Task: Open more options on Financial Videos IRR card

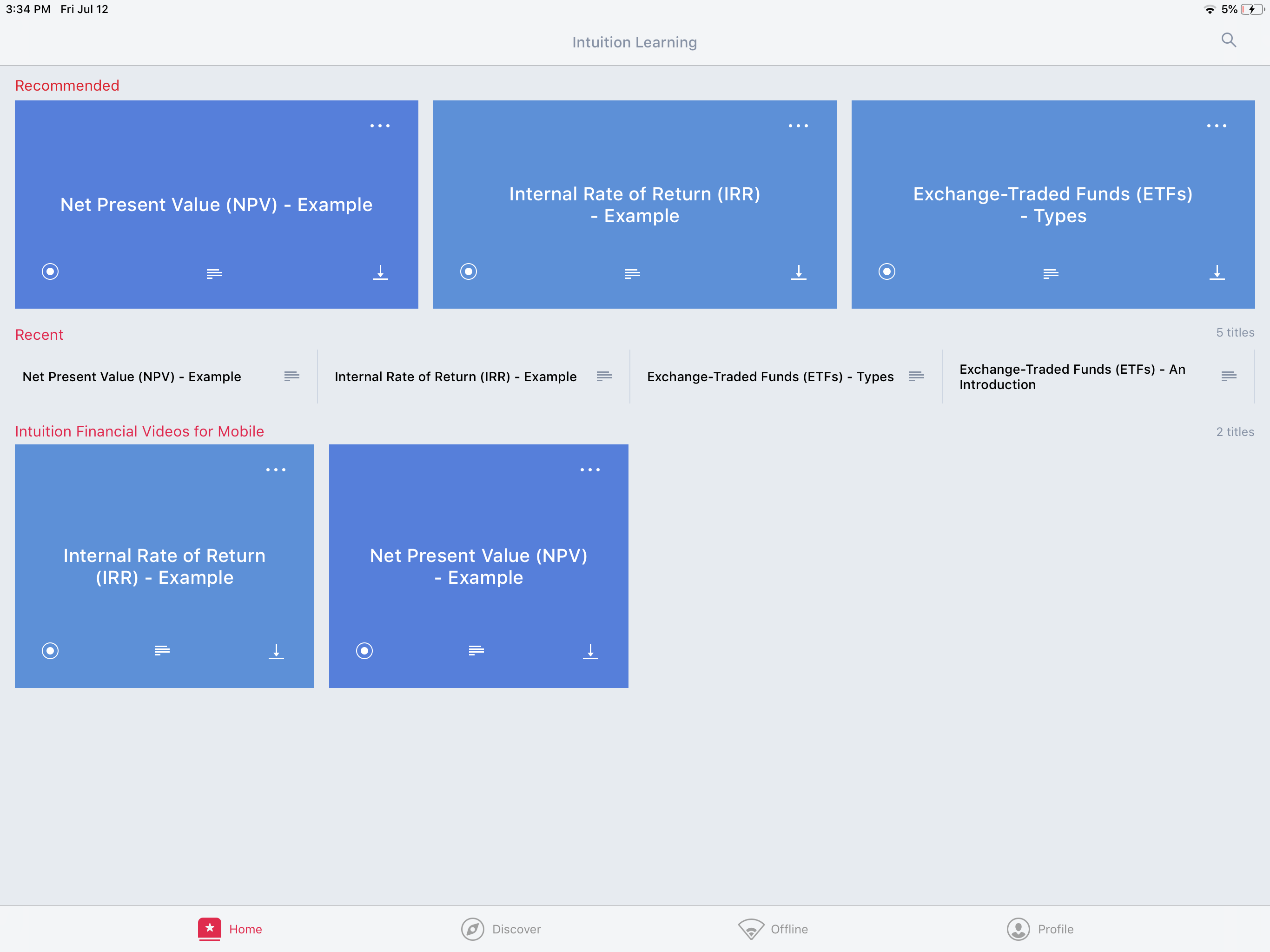Action: 276,469
